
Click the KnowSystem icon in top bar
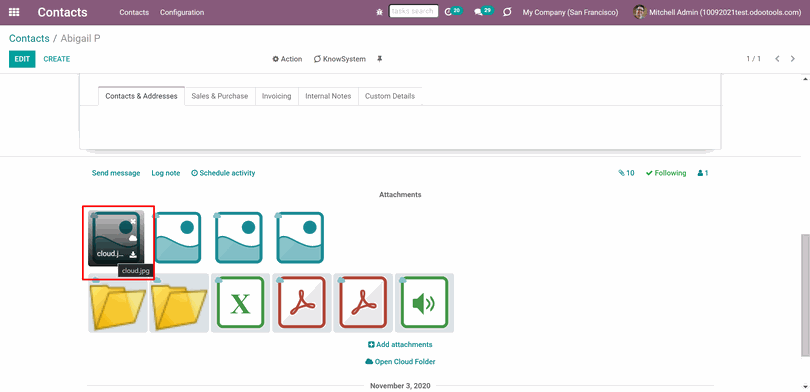pos(507,12)
